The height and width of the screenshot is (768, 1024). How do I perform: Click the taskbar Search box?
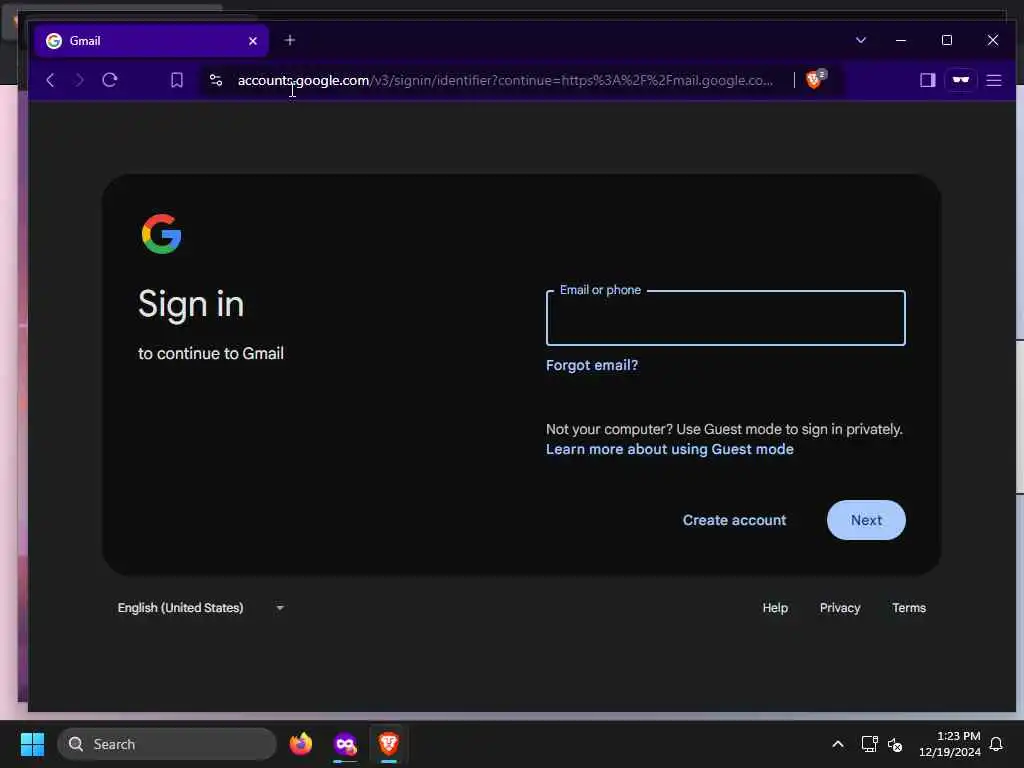click(x=167, y=744)
